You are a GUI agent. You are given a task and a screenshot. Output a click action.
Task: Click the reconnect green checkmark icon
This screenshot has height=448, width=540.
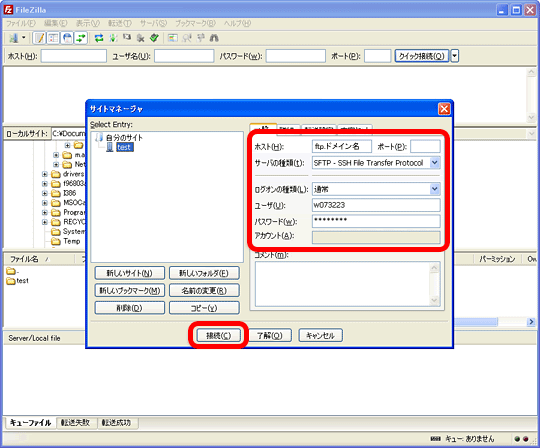tap(154, 38)
